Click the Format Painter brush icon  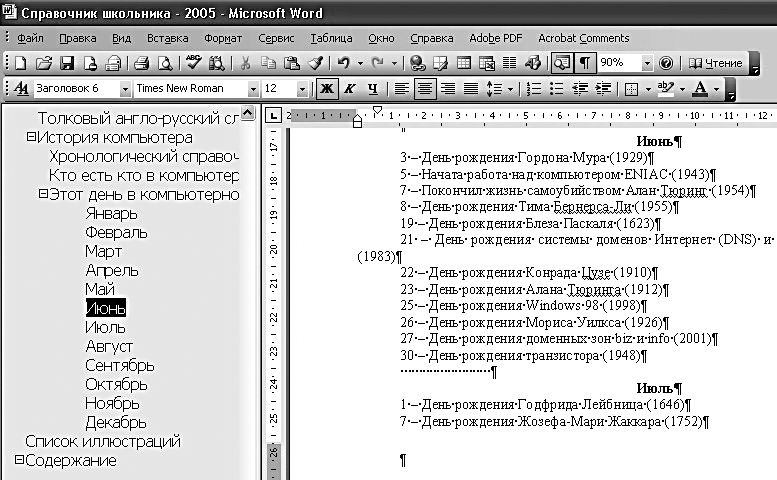pyautogui.click(x=315, y=63)
